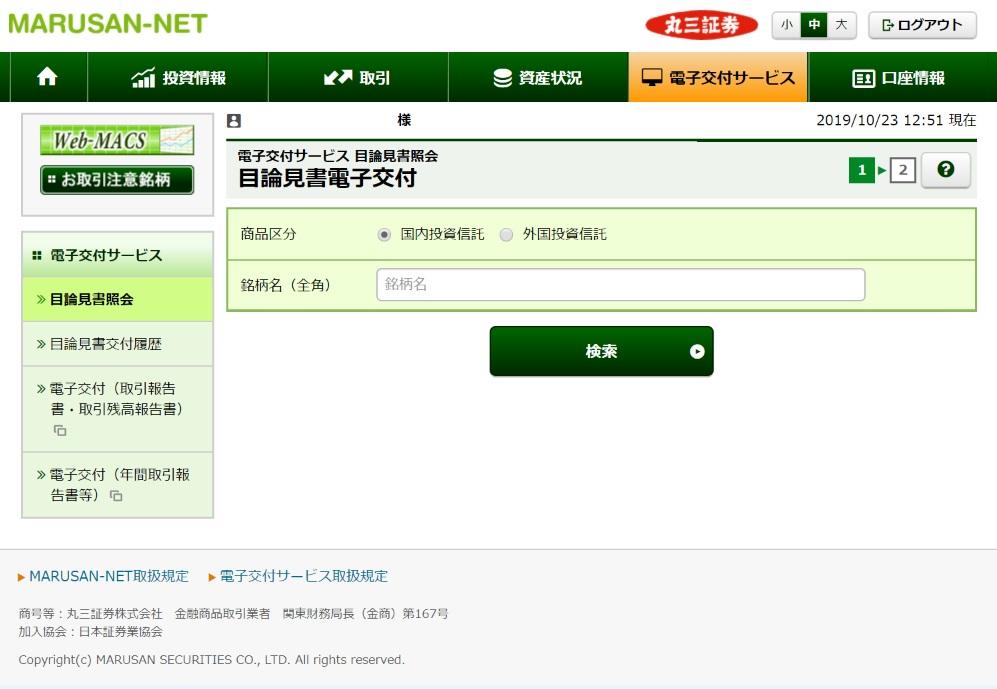Focus the 銘柄名 text input field
The image size is (997, 689).
tap(621, 284)
